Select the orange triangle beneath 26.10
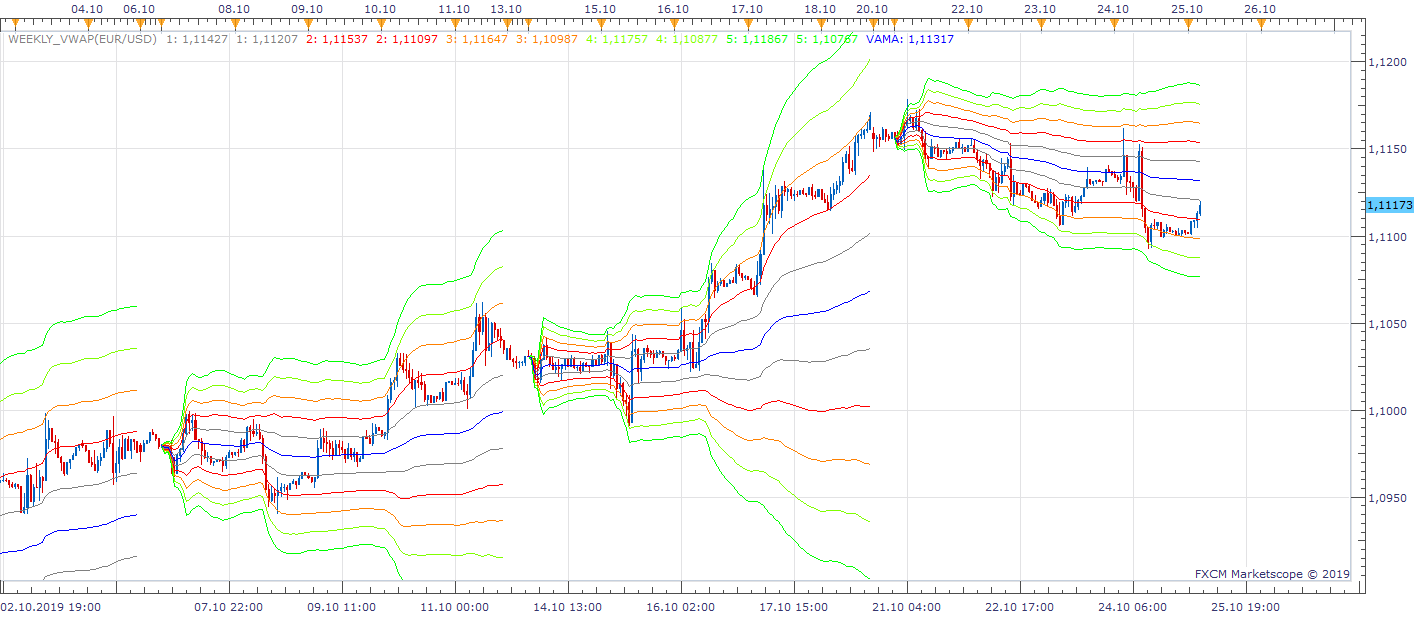The width and height of the screenshot is (1423, 619). [1260, 22]
